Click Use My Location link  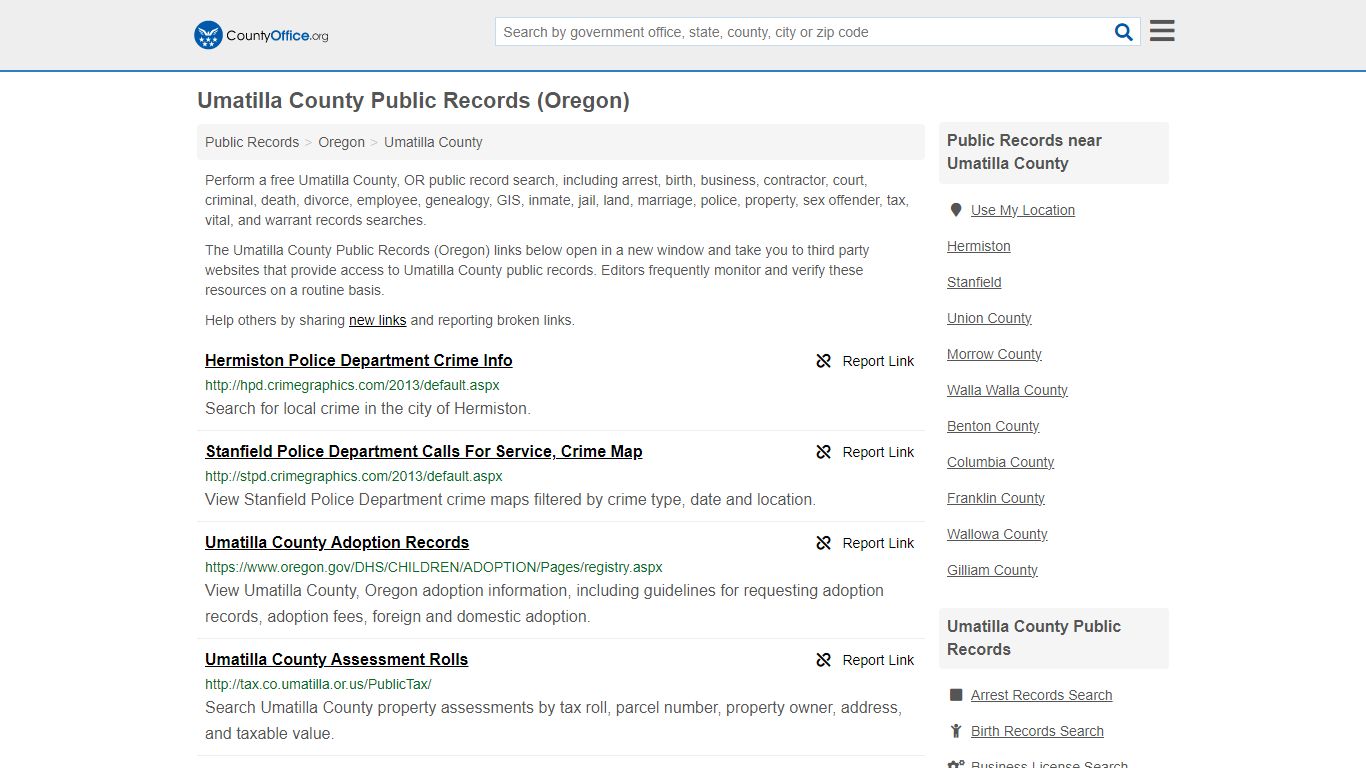click(1023, 210)
